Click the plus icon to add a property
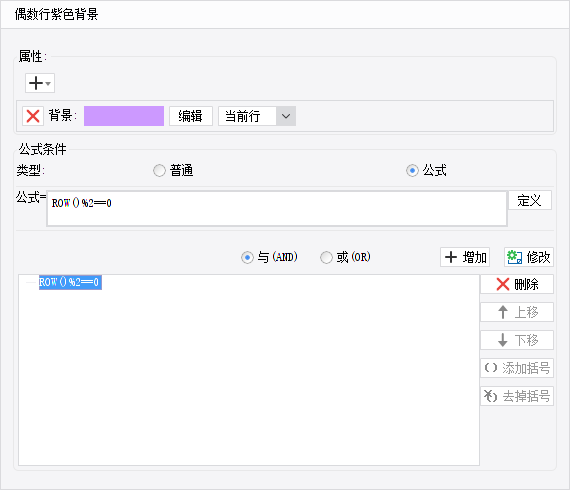 tap(36, 83)
